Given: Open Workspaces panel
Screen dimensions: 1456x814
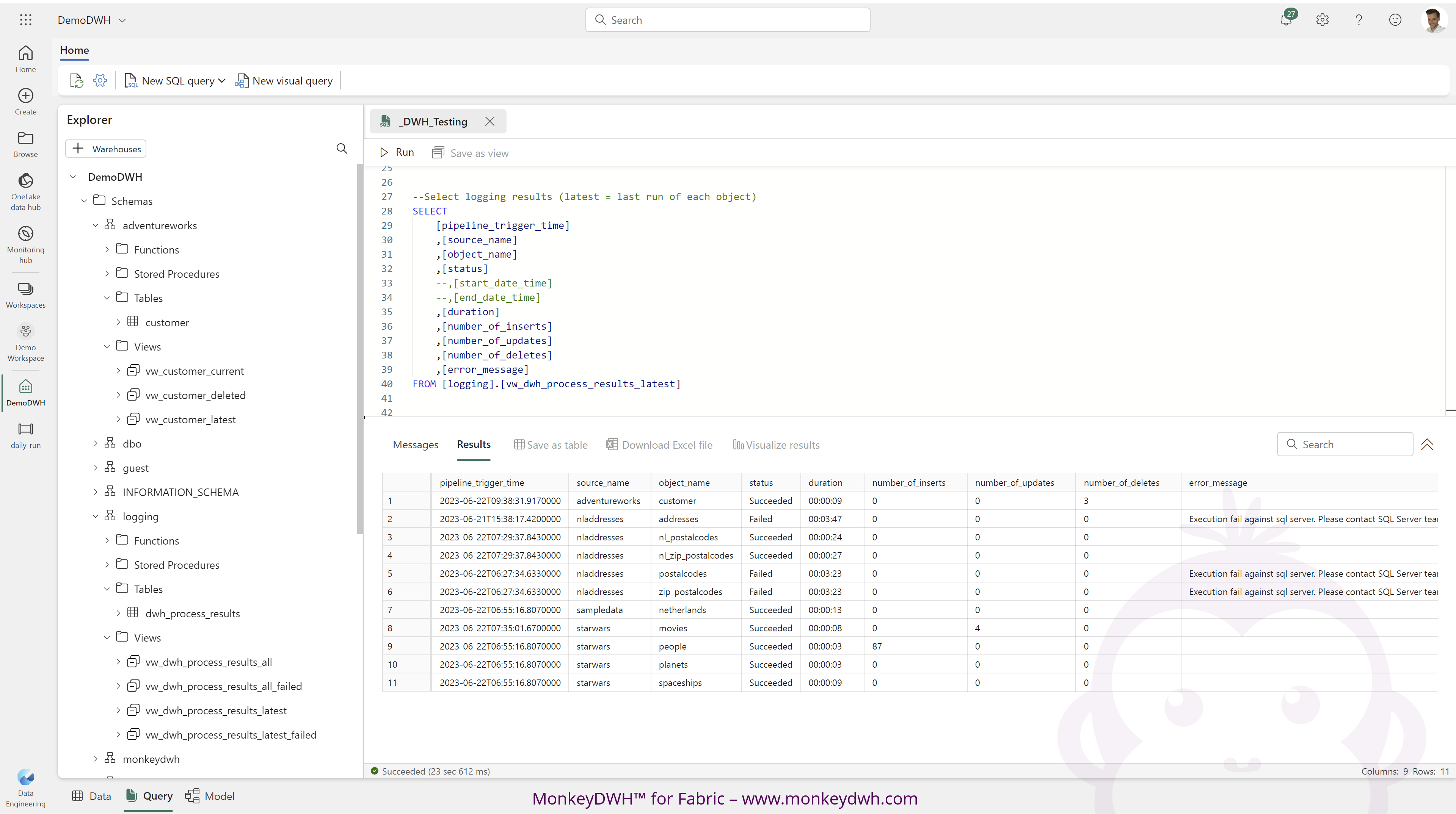Looking at the screenshot, I should point(25,296).
